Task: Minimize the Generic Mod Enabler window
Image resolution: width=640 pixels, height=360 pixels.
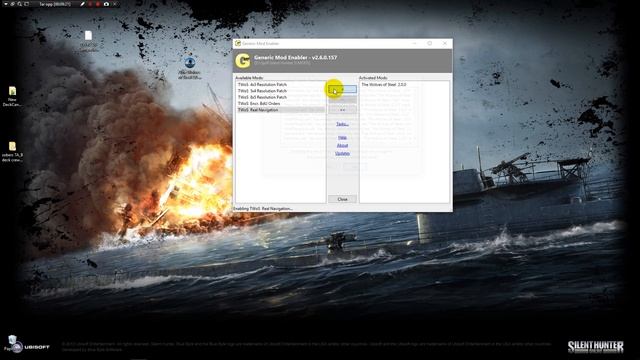Action: [x=415, y=43]
